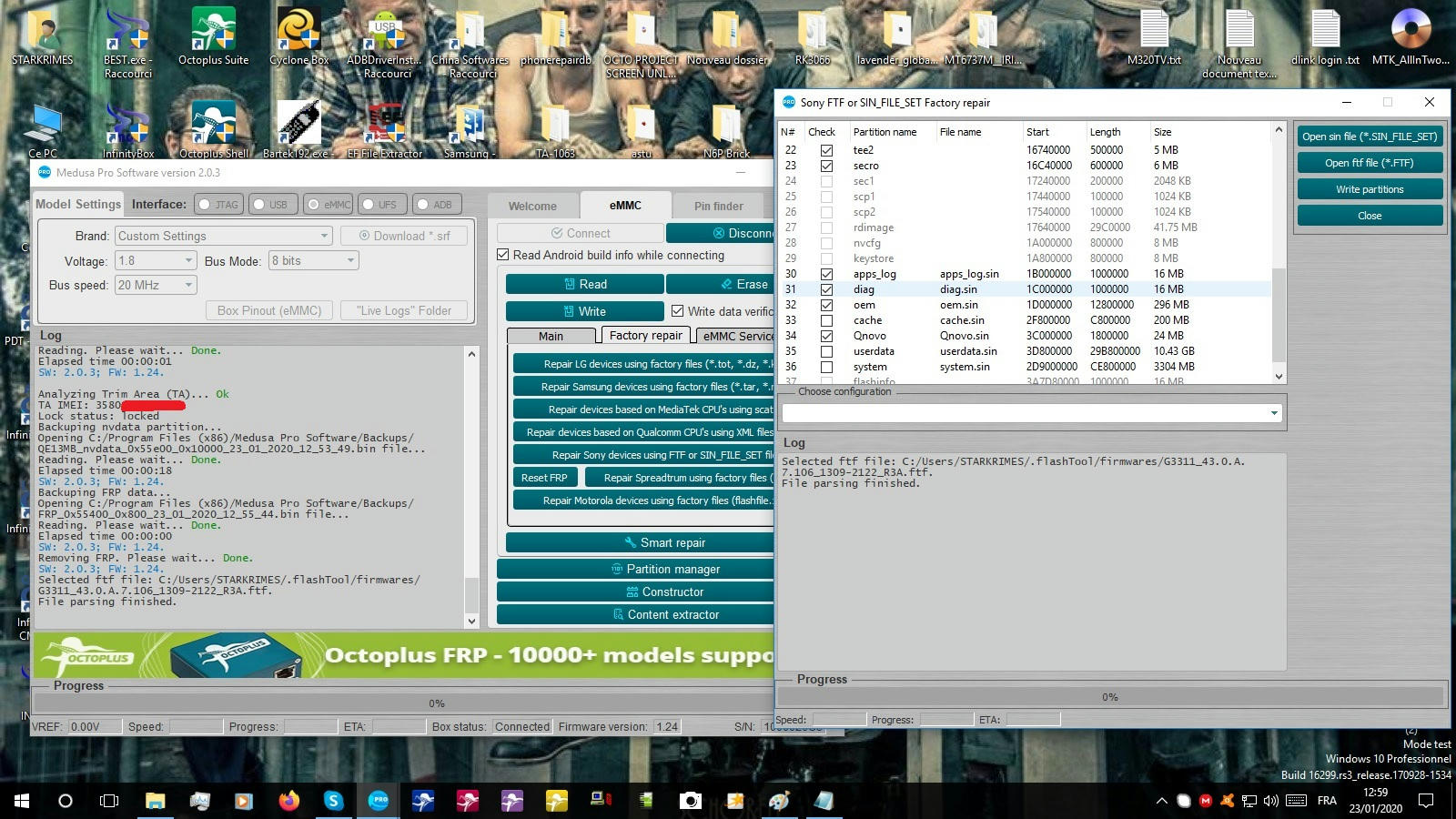The image size is (1456, 819).
Task: Click the Write partitions button
Action: pyautogui.click(x=1369, y=189)
